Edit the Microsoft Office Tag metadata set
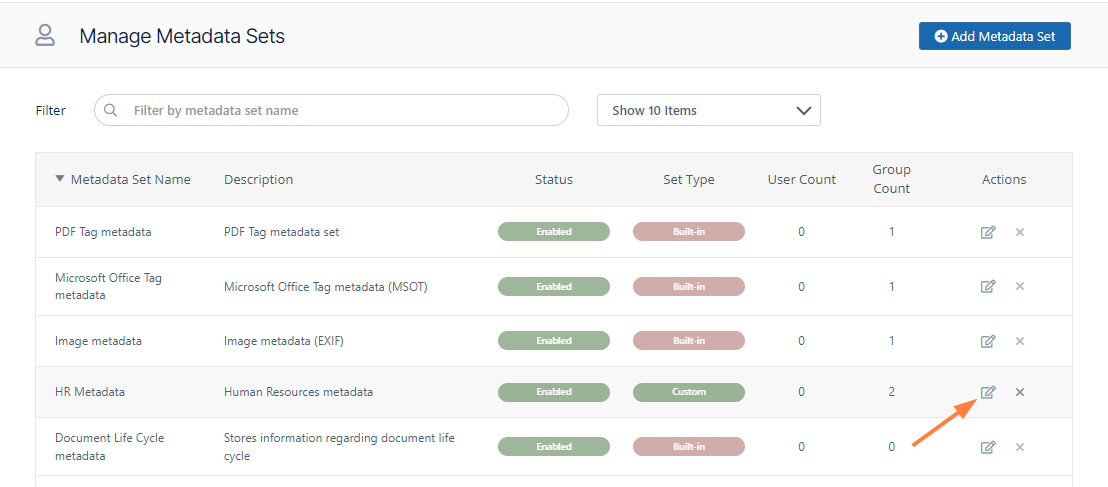 click(x=988, y=287)
